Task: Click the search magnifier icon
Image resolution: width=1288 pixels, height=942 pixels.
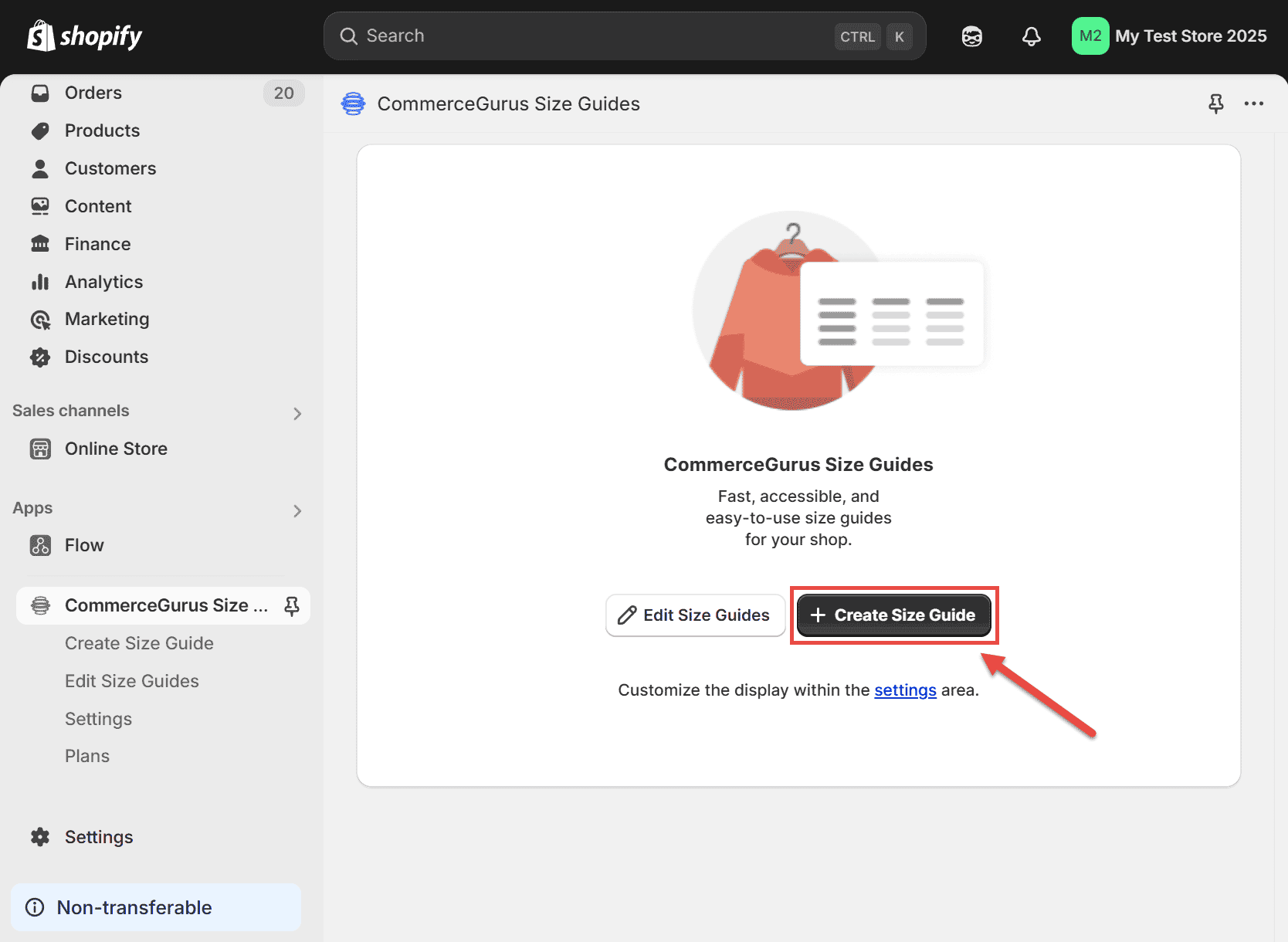Action: 349,36
